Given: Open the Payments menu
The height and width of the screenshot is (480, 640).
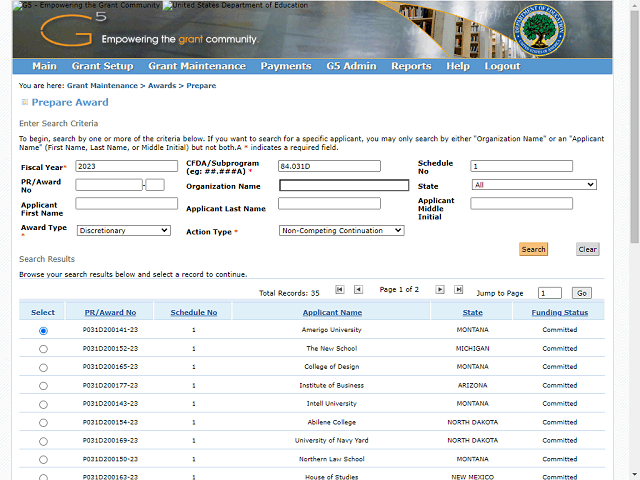Looking at the screenshot, I should coord(285,66).
